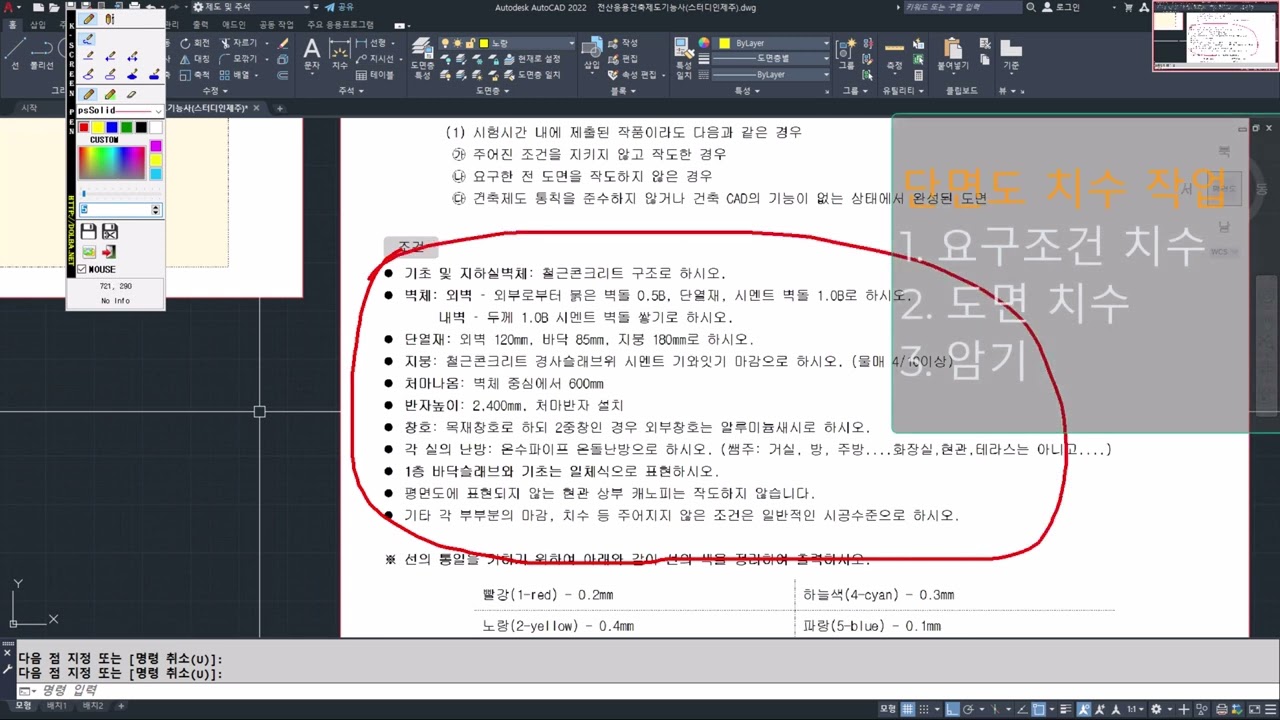Pick the magenta swatch in K-Screen Pen

(x=156, y=146)
